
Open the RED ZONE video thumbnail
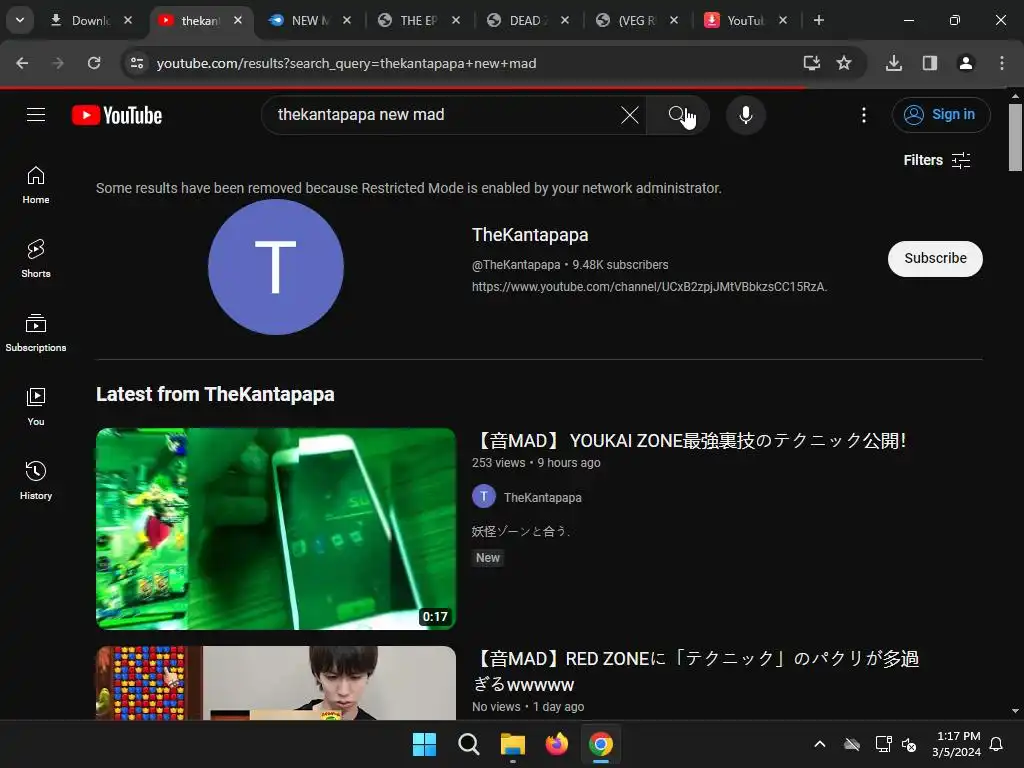(x=276, y=683)
